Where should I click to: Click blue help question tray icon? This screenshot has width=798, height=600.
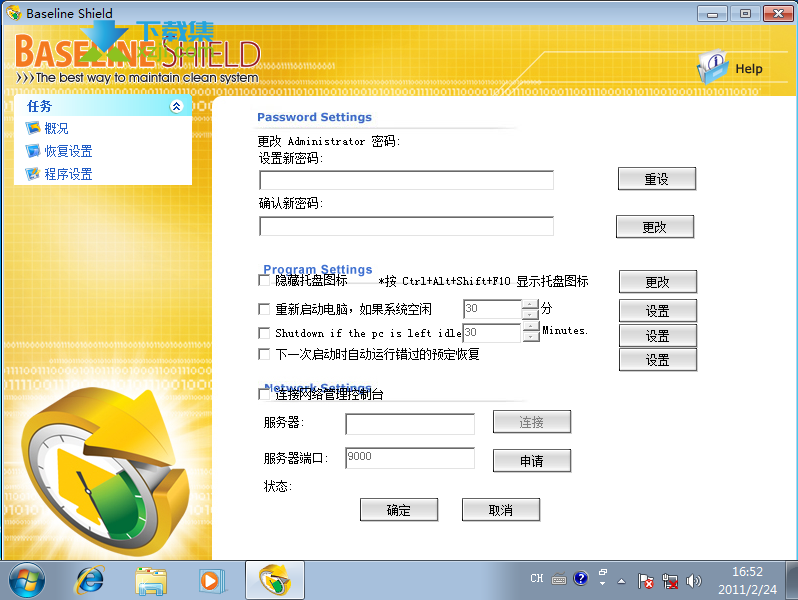[580, 579]
